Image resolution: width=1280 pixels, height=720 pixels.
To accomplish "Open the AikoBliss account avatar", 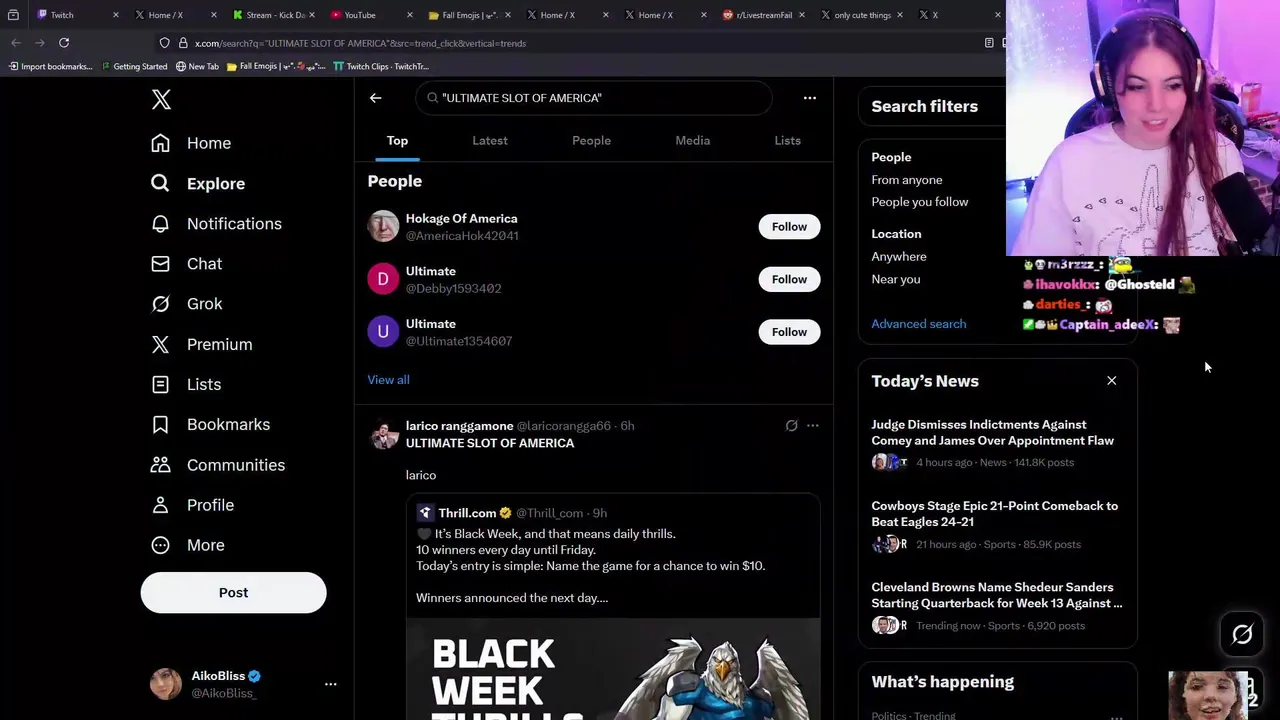I will [x=166, y=684].
